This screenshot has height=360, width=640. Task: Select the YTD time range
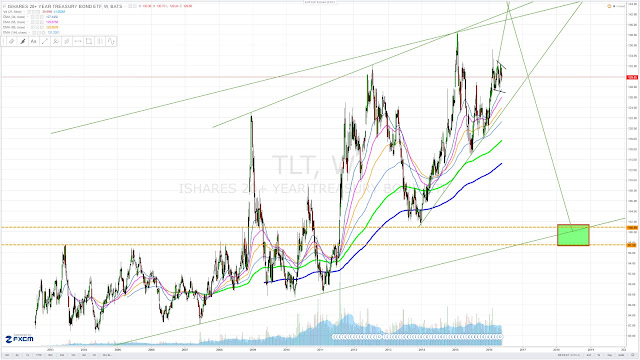click(39, 355)
